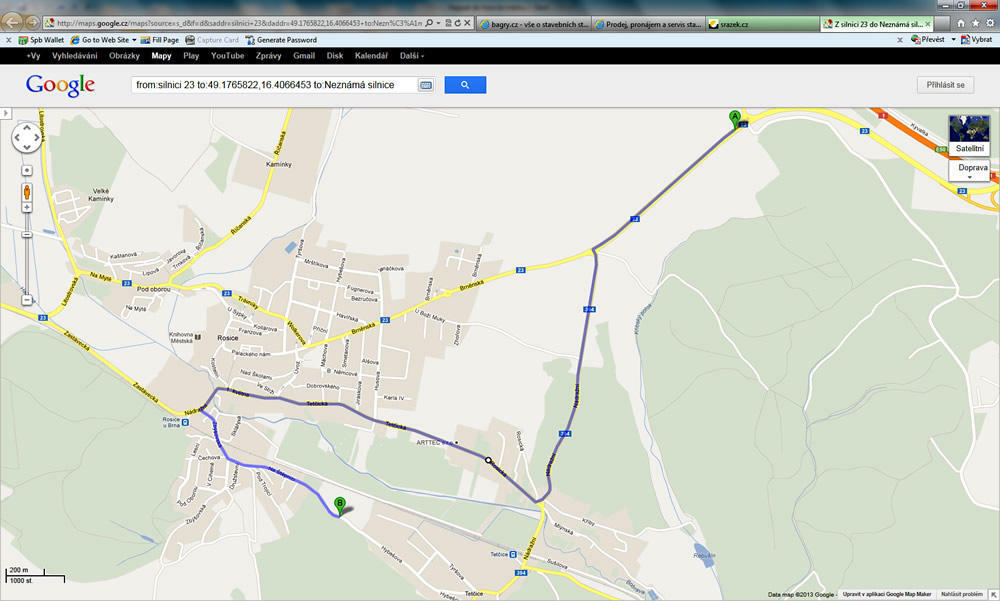1000x601 pixels.
Task: Click the green marker A route start
Action: pyautogui.click(x=735, y=119)
